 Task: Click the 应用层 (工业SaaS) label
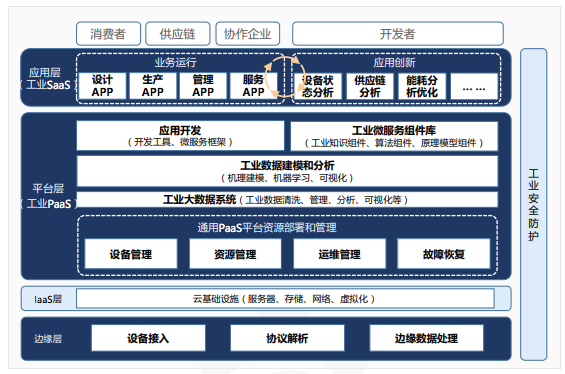[48, 79]
